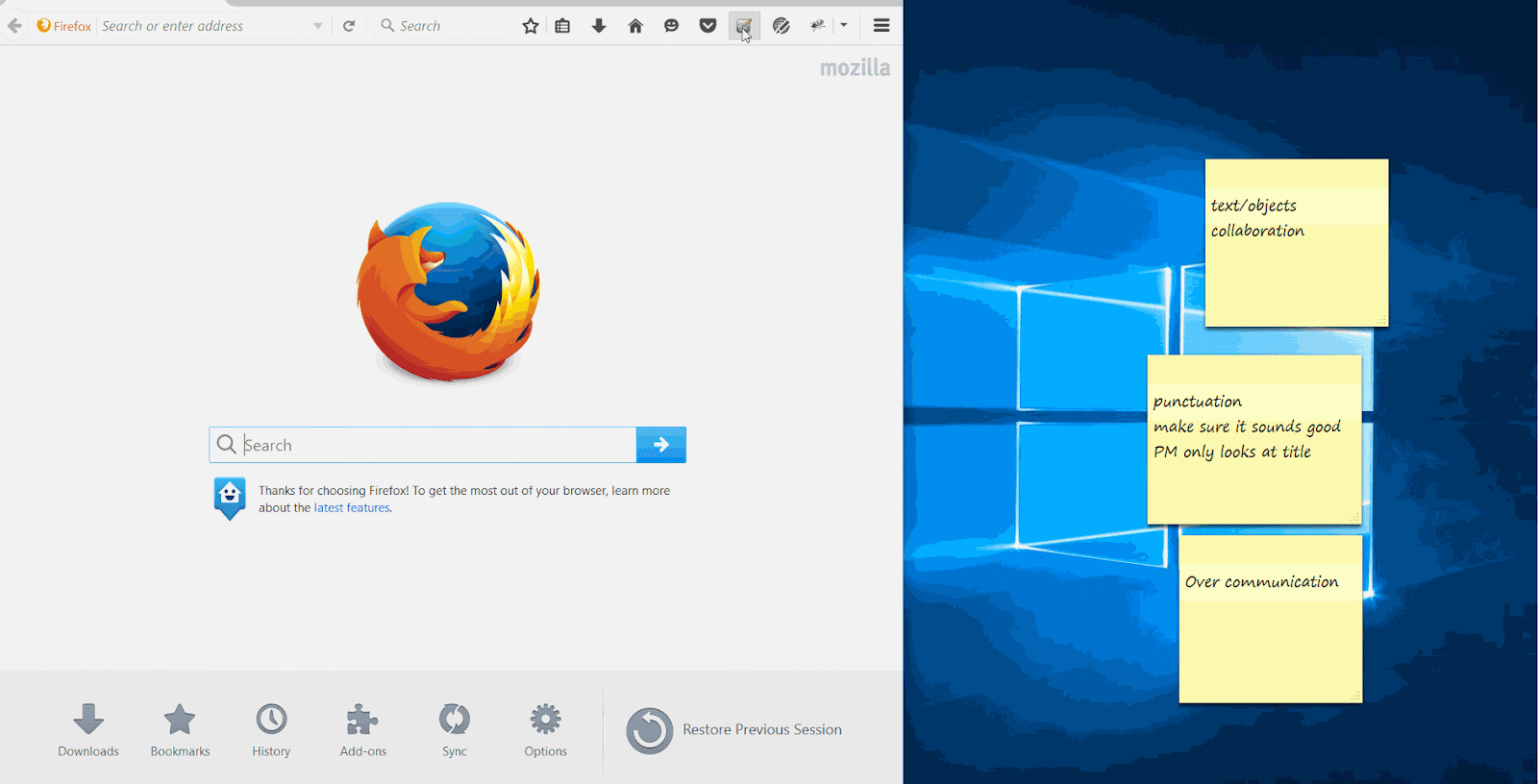The width and height of the screenshot is (1538, 784).
Task: Click resize grip of the 'punctuation' sticky note
Action: 1354,518
